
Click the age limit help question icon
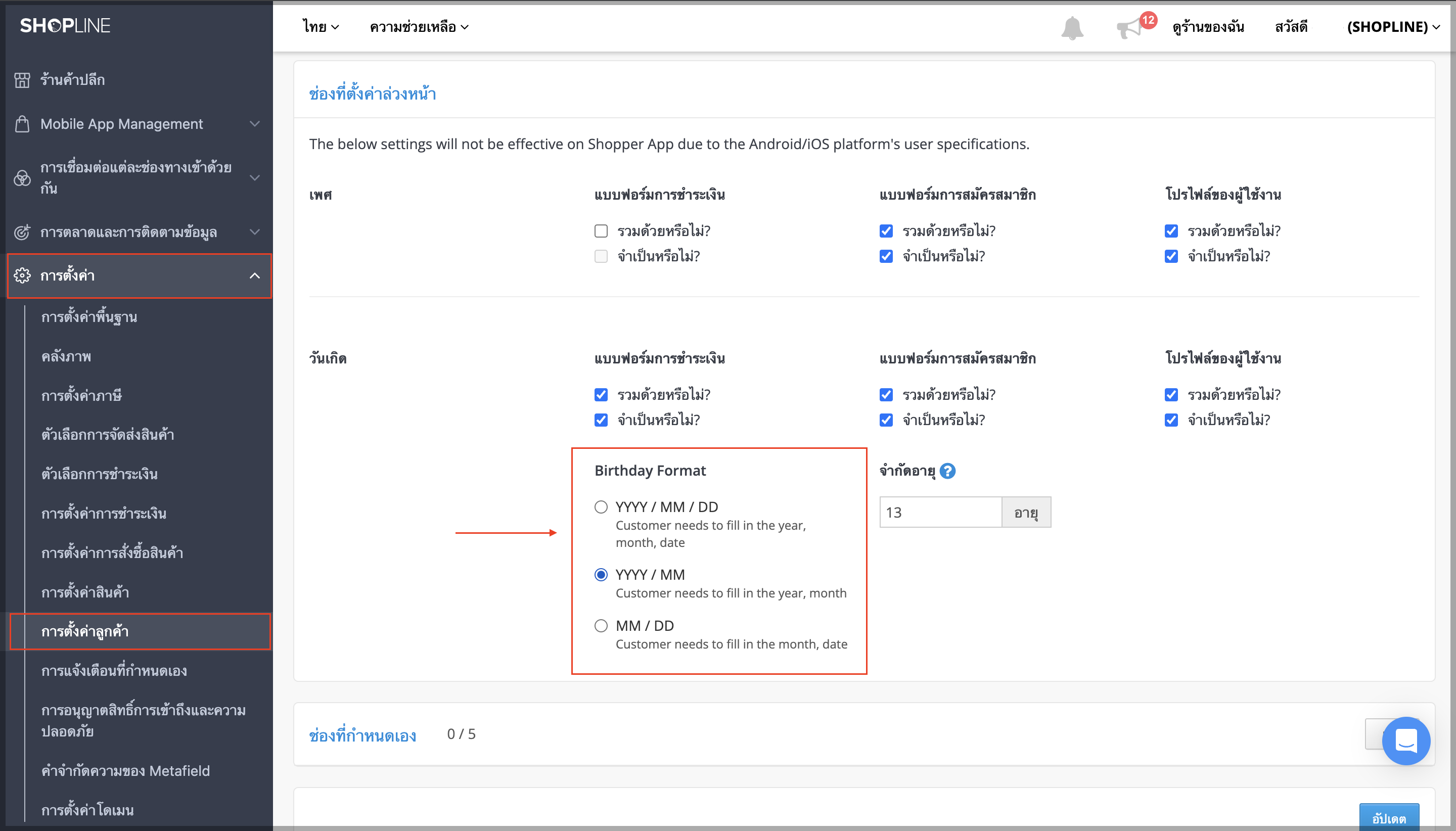[947, 471]
